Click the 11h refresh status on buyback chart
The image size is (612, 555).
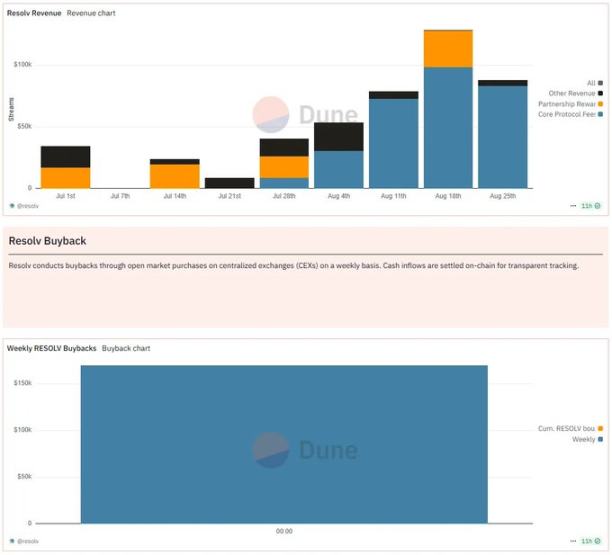pos(591,541)
